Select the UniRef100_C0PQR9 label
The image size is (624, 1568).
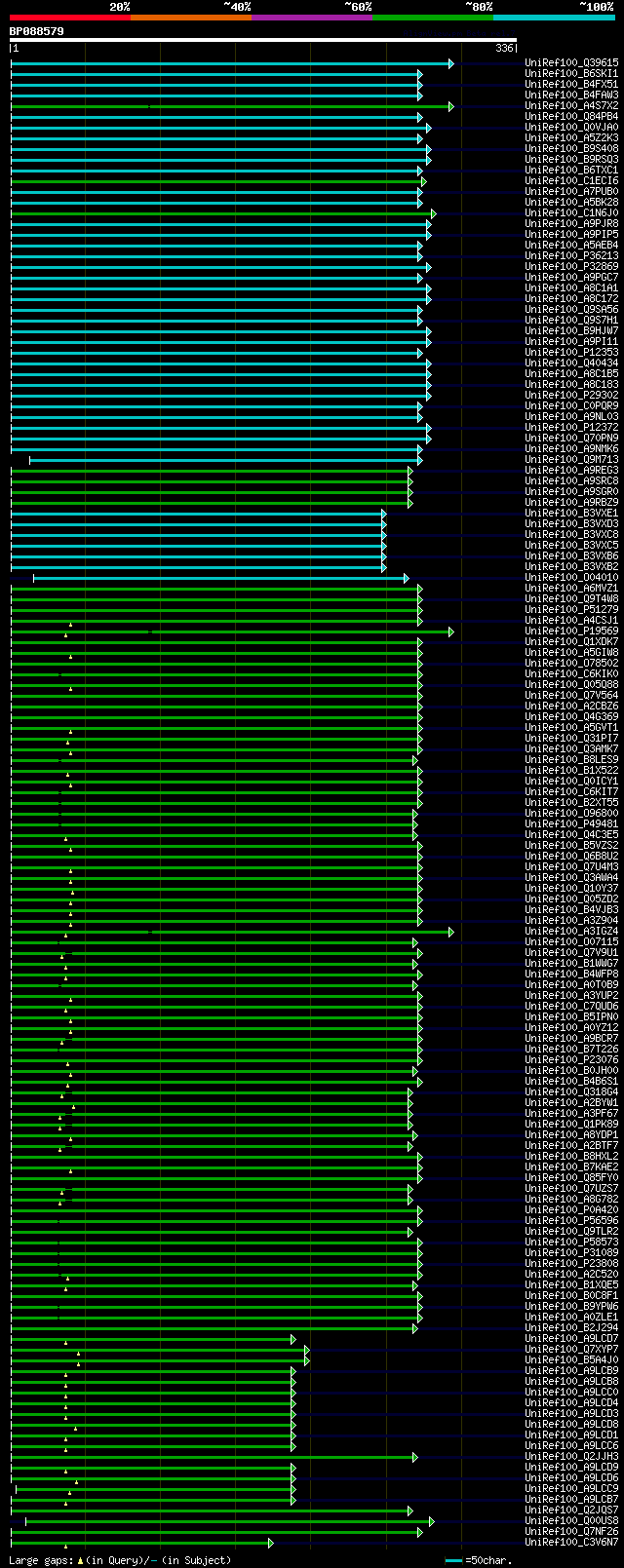pos(571,405)
